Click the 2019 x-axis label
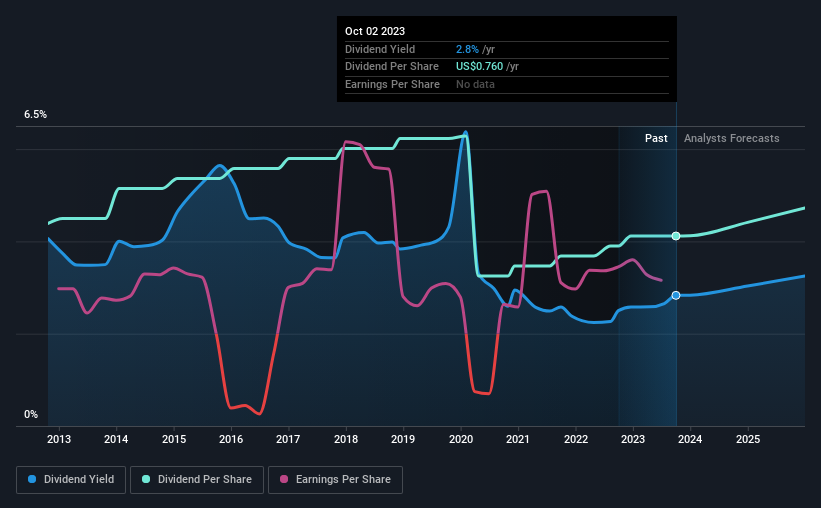 tap(403, 439)
